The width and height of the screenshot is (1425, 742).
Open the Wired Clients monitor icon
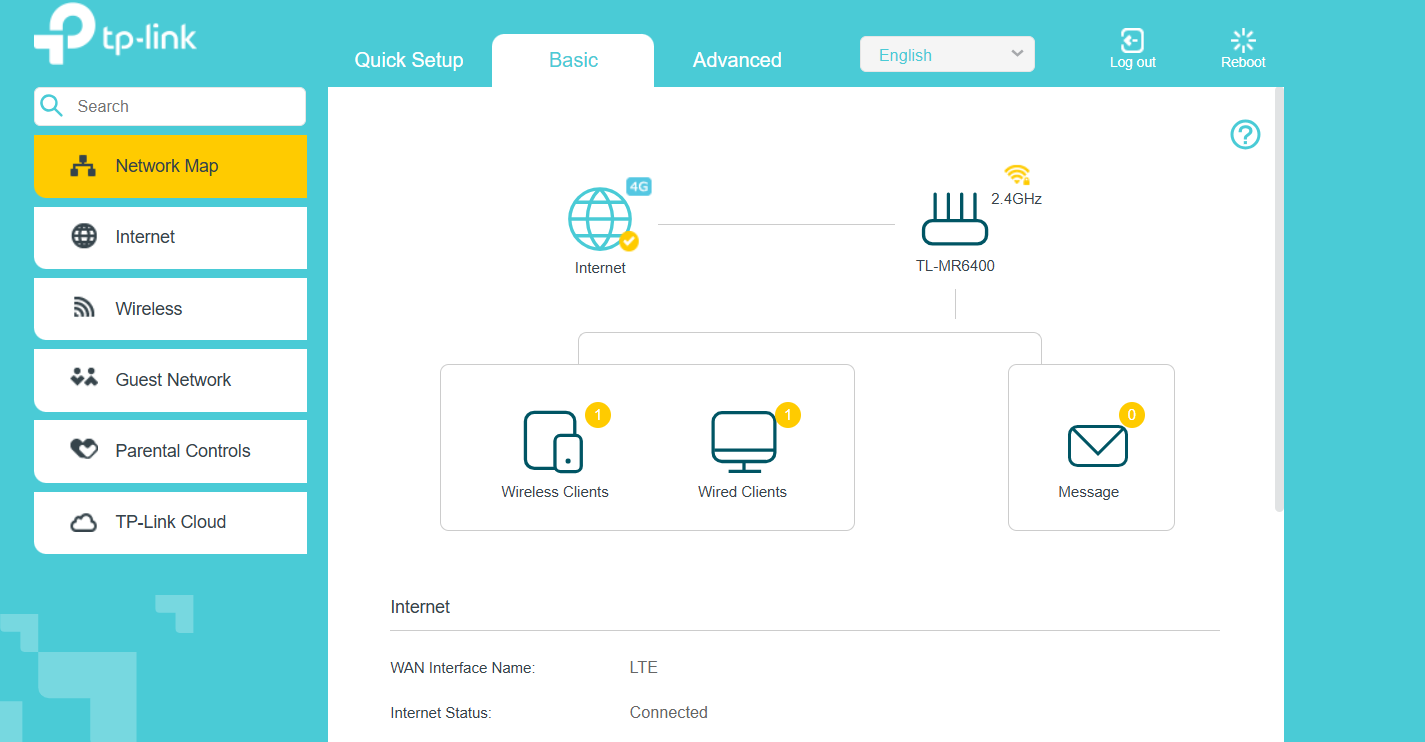point(743,441)
